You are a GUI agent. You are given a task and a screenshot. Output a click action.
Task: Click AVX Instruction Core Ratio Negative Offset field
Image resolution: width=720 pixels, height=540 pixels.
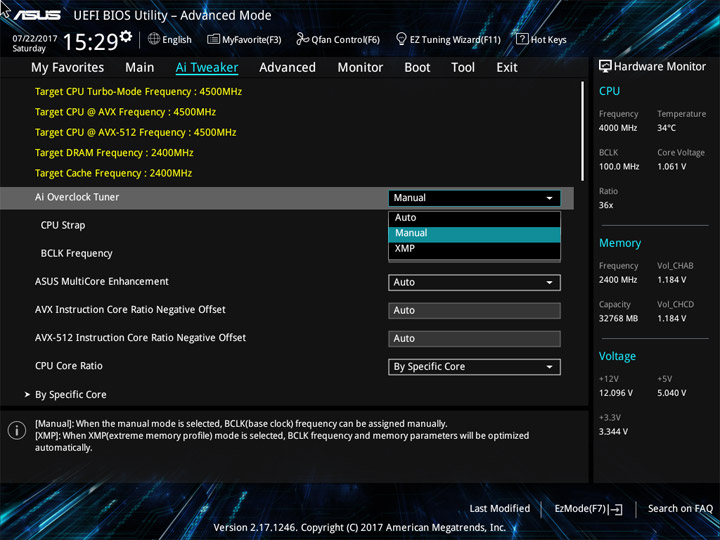474,310
